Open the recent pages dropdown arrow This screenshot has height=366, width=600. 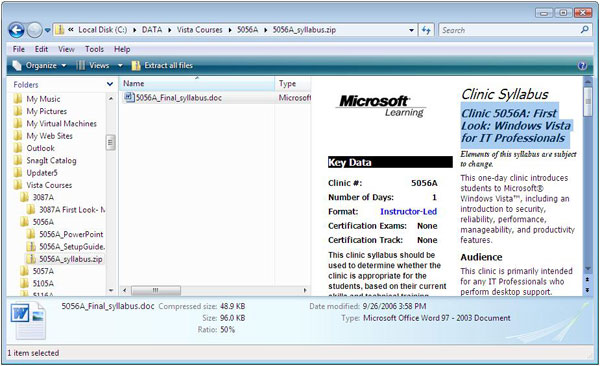point(47,30)
